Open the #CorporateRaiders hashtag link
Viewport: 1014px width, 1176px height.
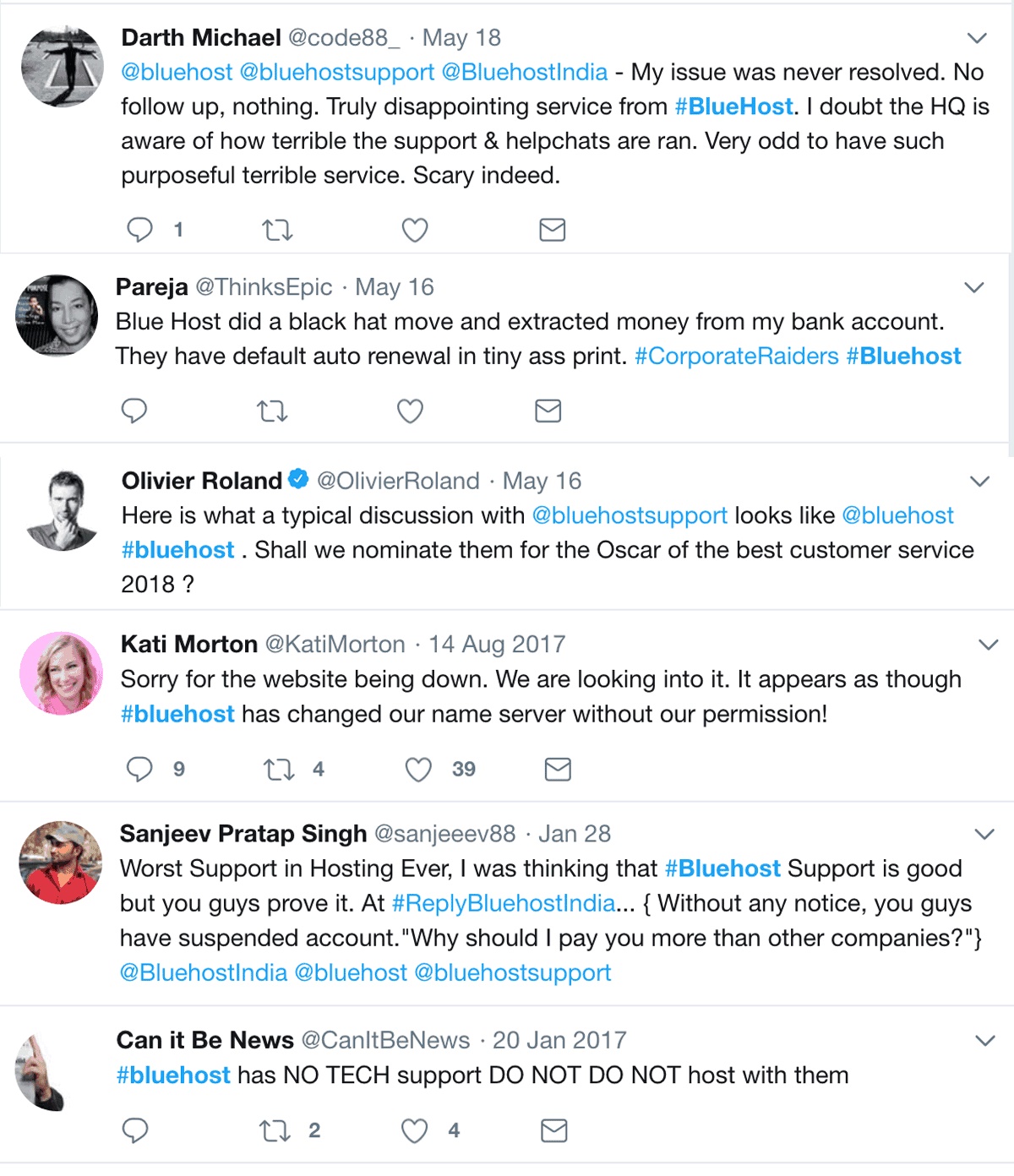pyautogui.click(x=736, y=357)
